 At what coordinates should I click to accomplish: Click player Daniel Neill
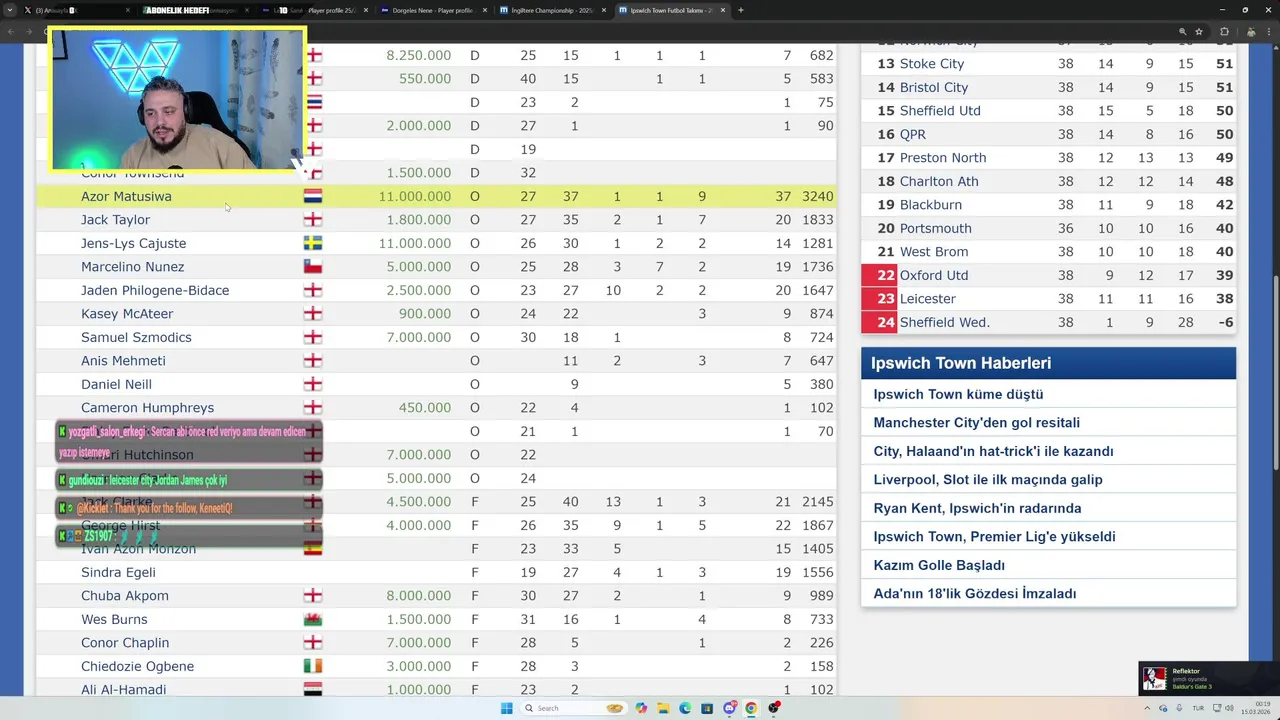[116, 384]
